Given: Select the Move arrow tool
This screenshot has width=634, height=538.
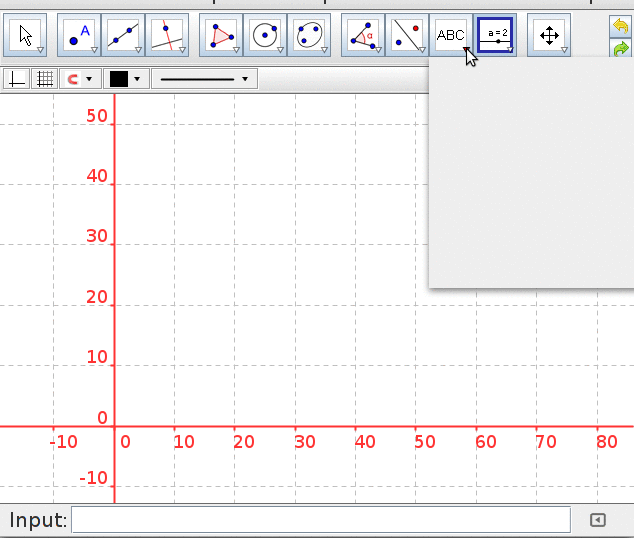Looking at the screenshot, I should pos(25,35).
